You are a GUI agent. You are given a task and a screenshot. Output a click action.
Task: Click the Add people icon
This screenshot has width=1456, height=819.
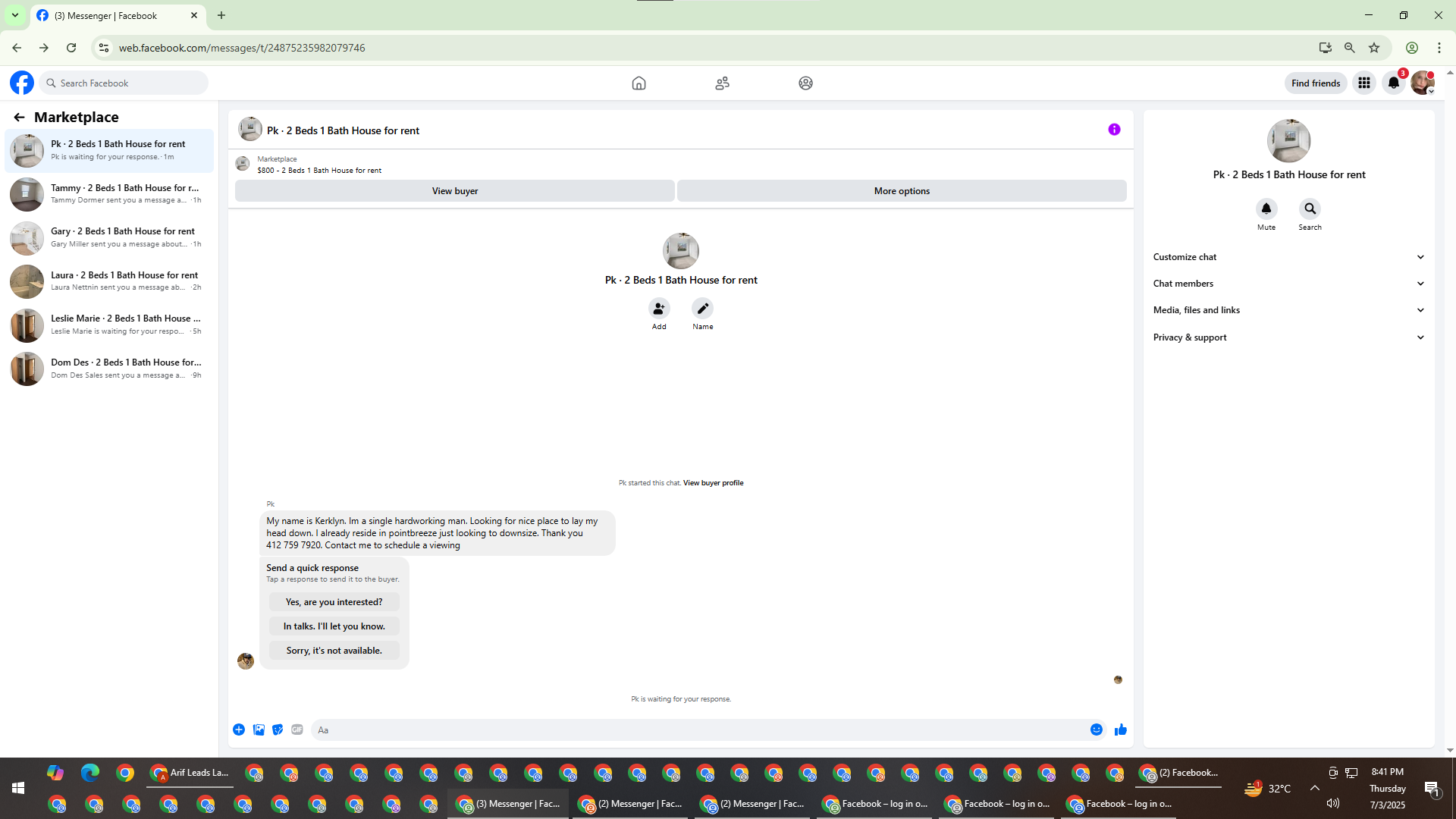659,309
